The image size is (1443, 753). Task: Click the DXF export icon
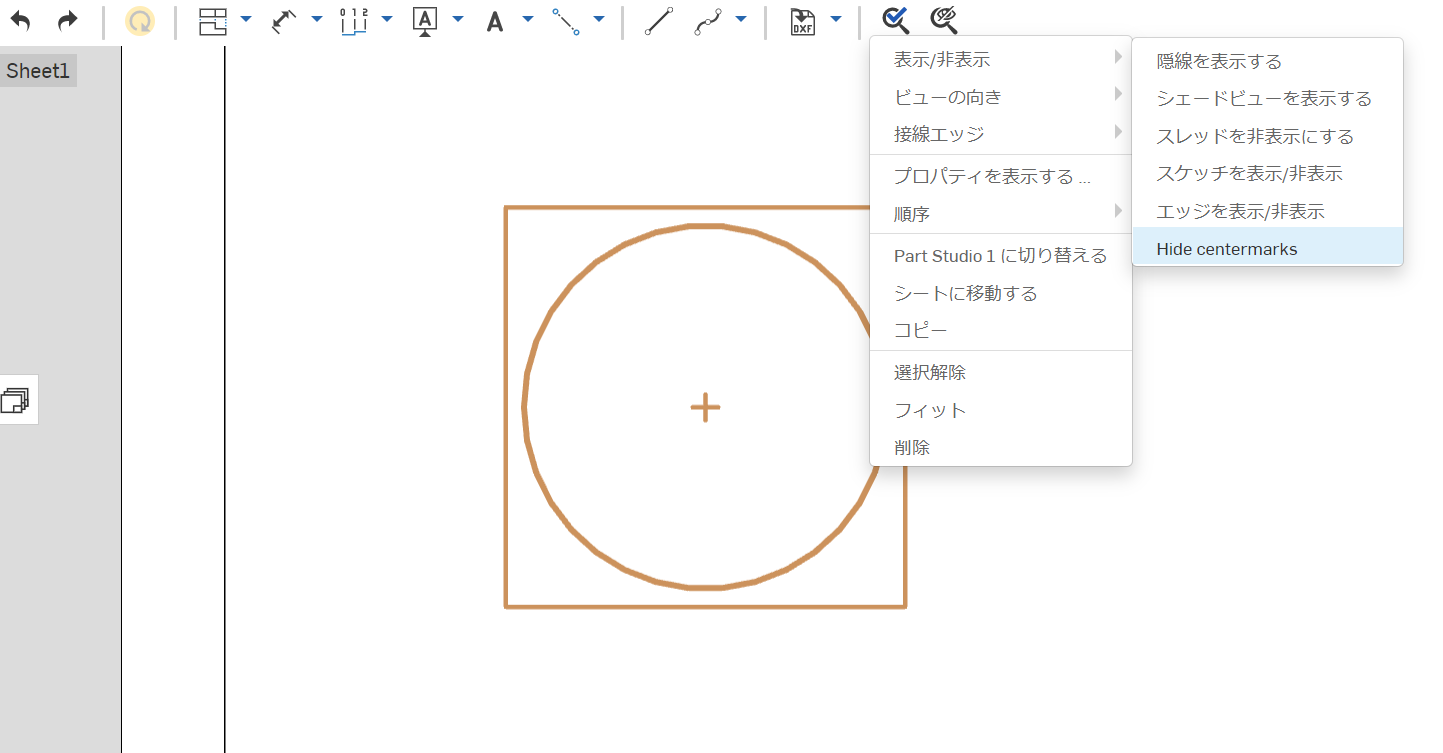click(x=802, y=21)
